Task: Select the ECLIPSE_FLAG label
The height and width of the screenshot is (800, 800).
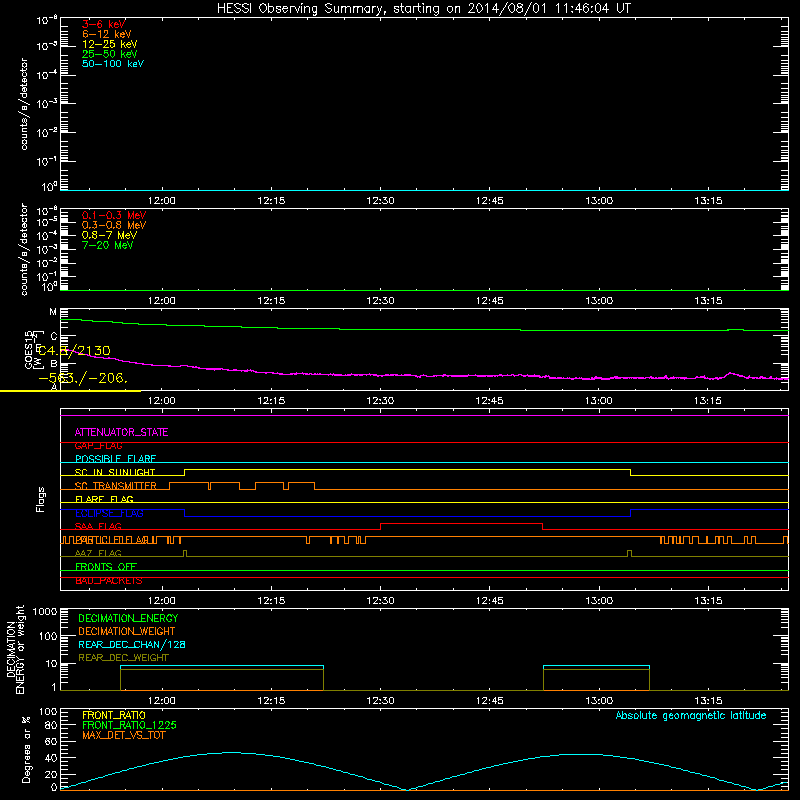Action: pos(109,513)
